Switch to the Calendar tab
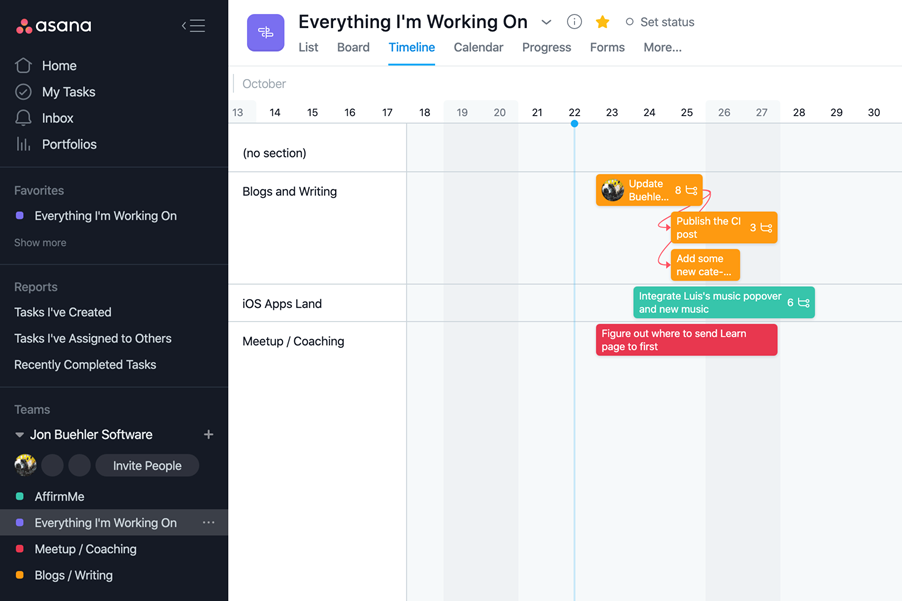Image resolution: width=902 pixels, height=601 pixels. (x=479, y=47)
